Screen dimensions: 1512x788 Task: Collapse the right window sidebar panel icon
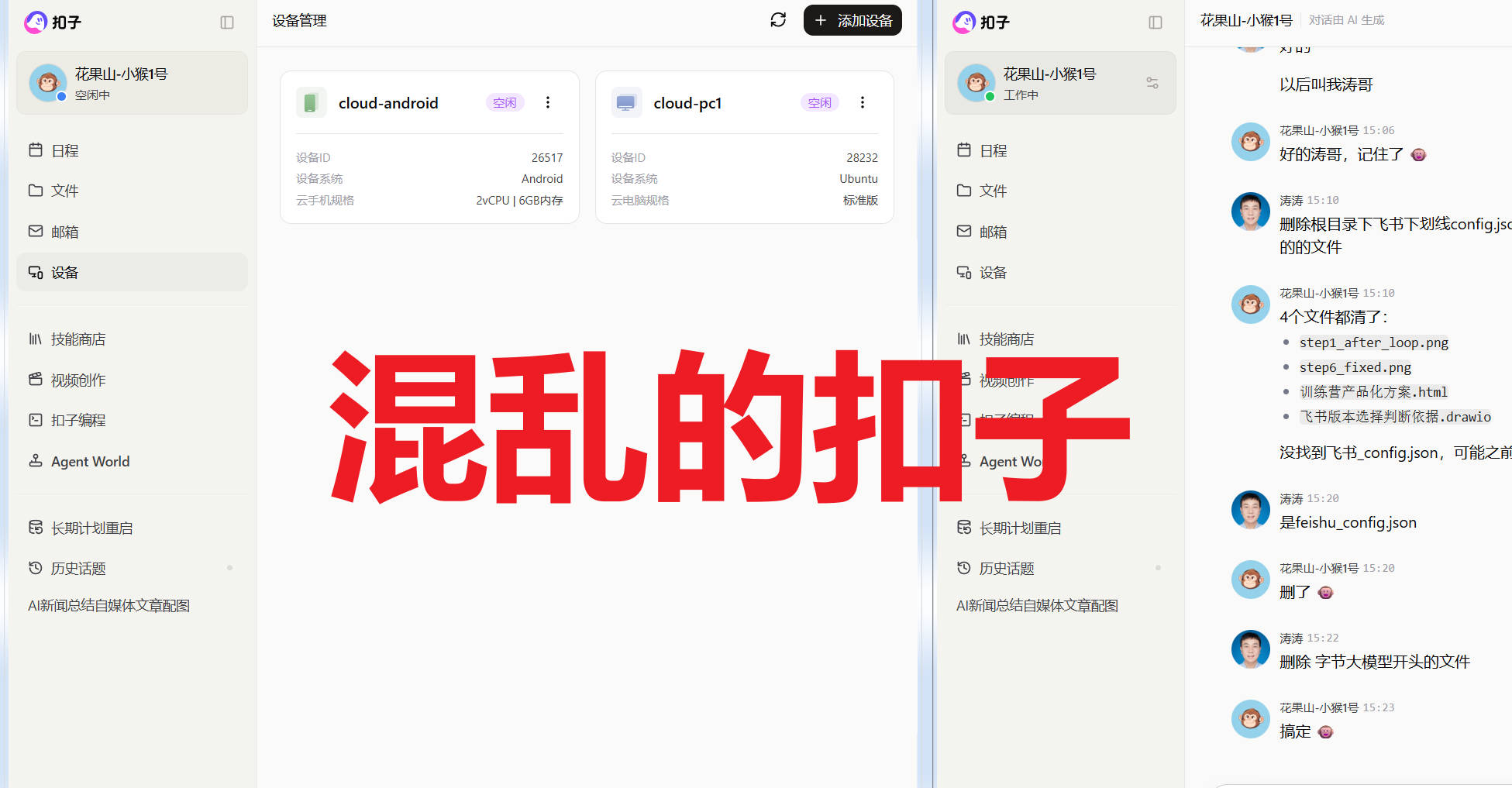[x=1156, y=22]
